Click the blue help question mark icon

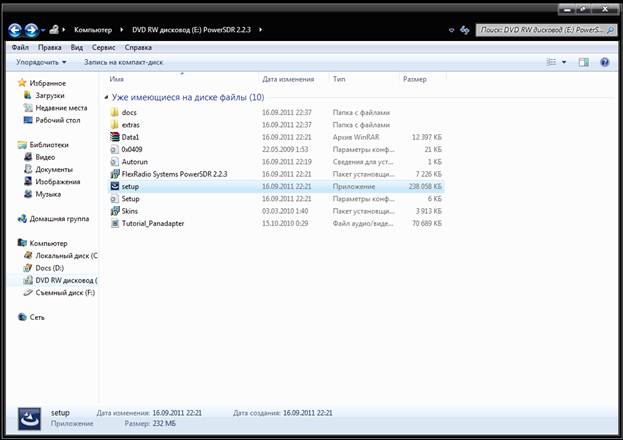tap(604, 62)
